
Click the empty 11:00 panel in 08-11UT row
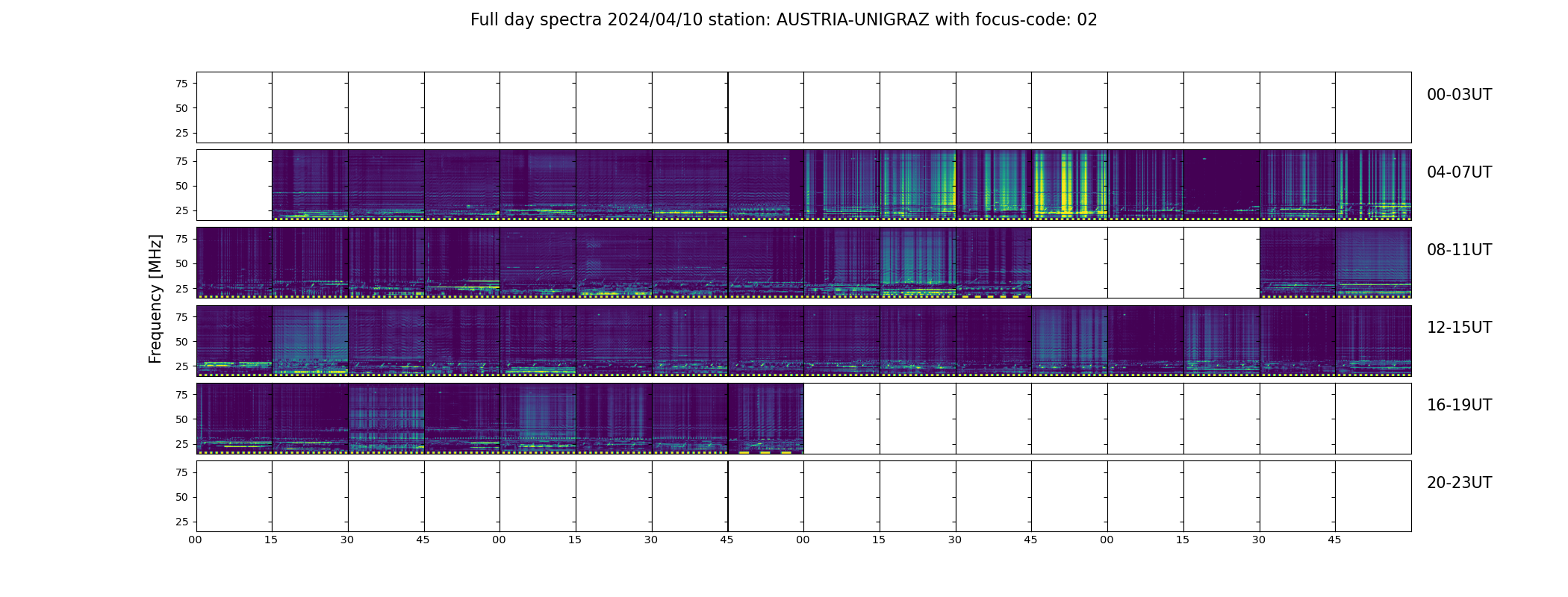click(x=1145, y=263)
